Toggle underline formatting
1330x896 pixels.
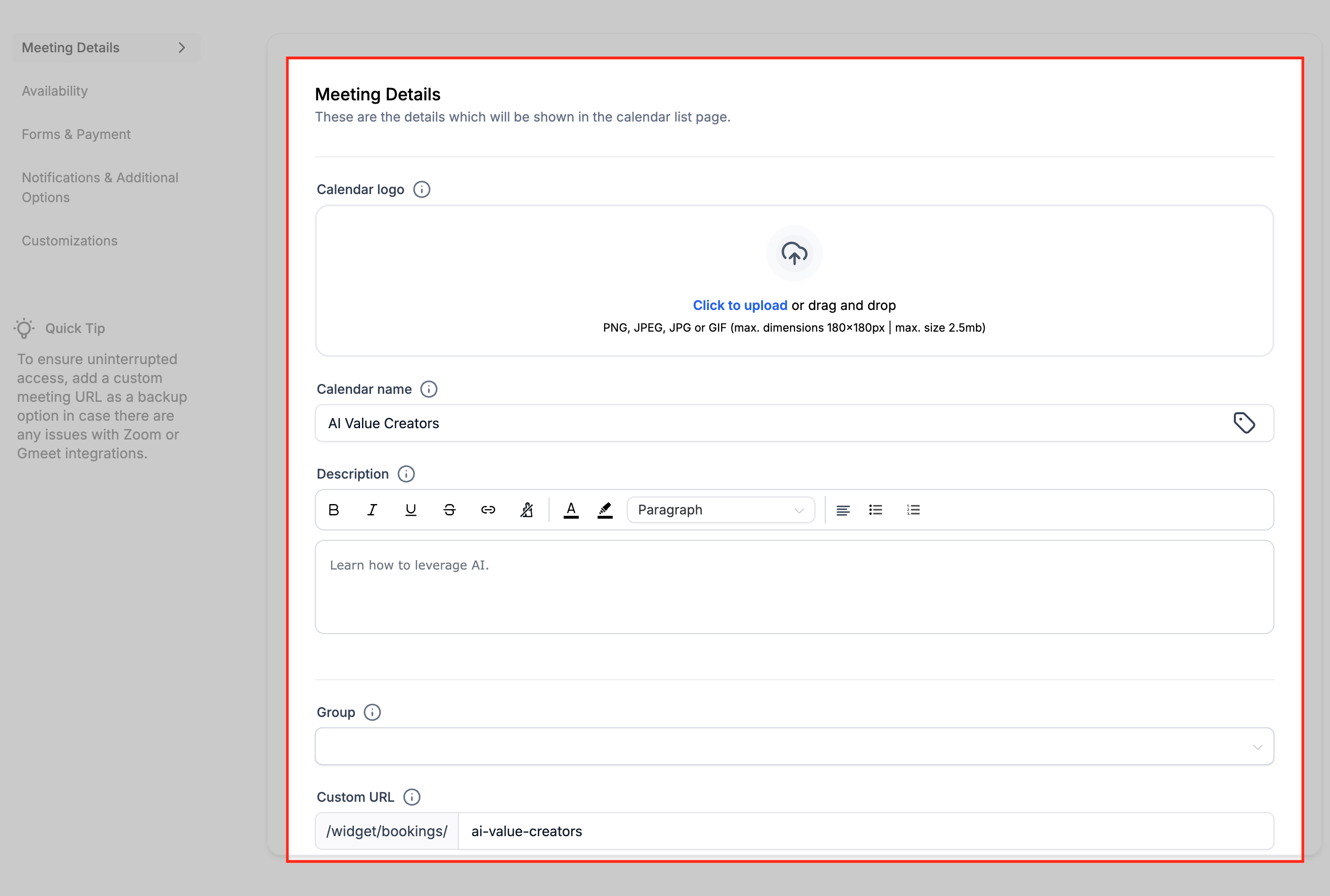[410, 510]
